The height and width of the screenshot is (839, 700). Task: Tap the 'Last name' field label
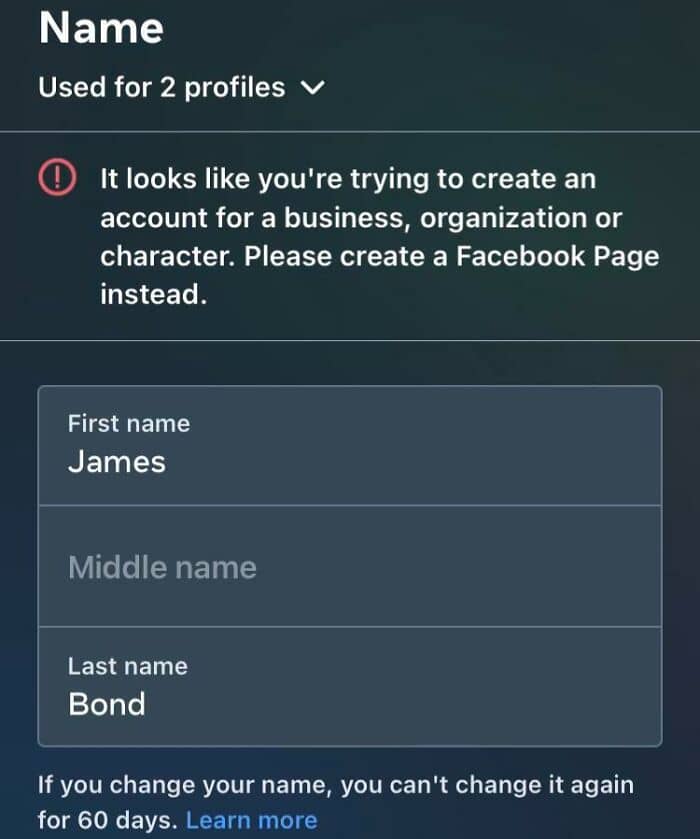click(128, 666)
